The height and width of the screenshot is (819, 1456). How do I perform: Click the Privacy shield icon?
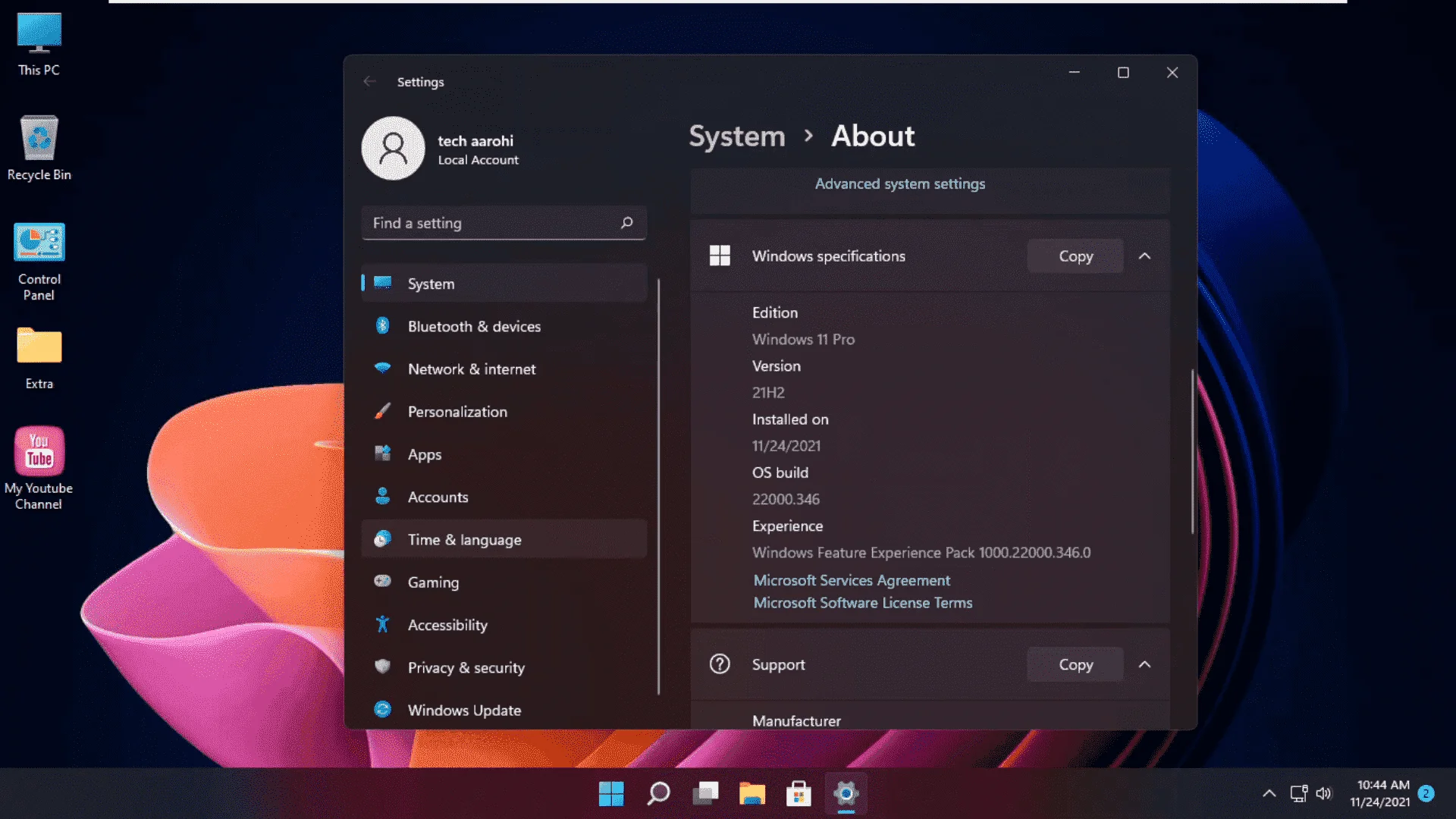383,667
